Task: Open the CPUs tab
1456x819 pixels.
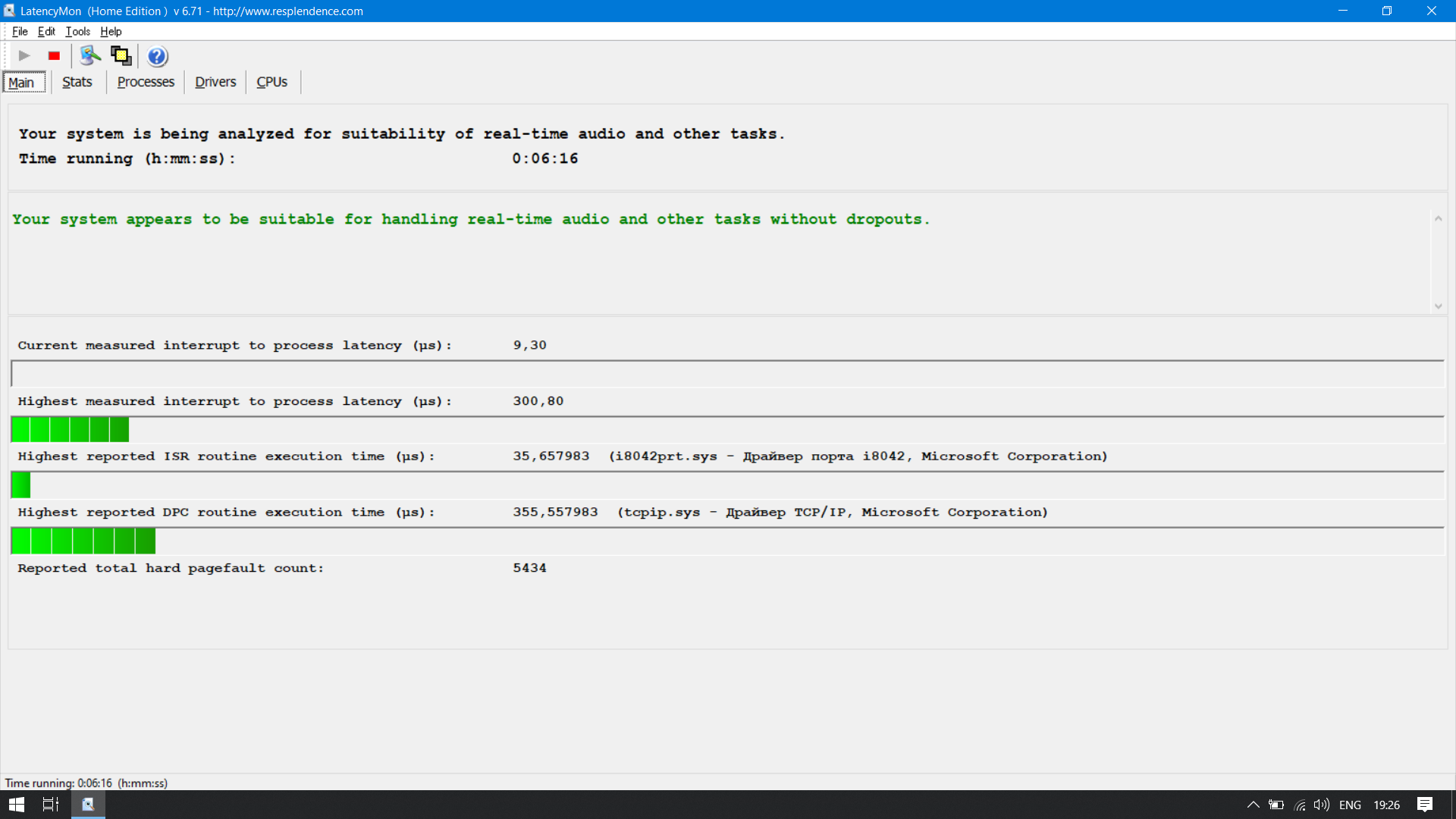Action: pyautogui.click(x=271, y=82)
